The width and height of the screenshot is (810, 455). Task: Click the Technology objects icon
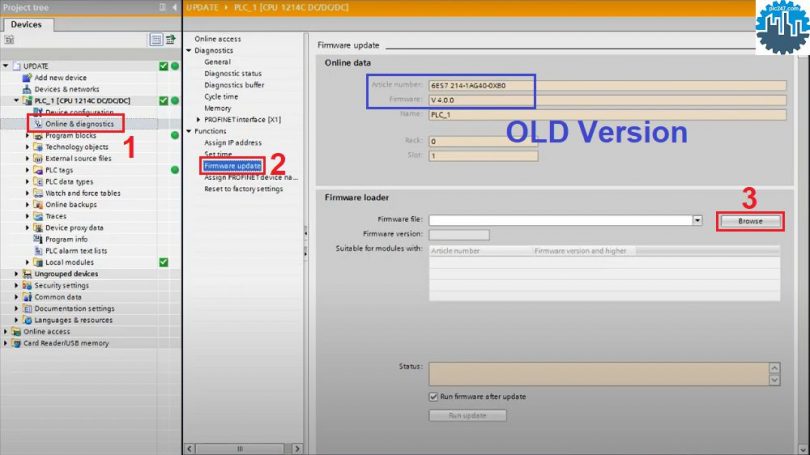(x=38, y=147)
